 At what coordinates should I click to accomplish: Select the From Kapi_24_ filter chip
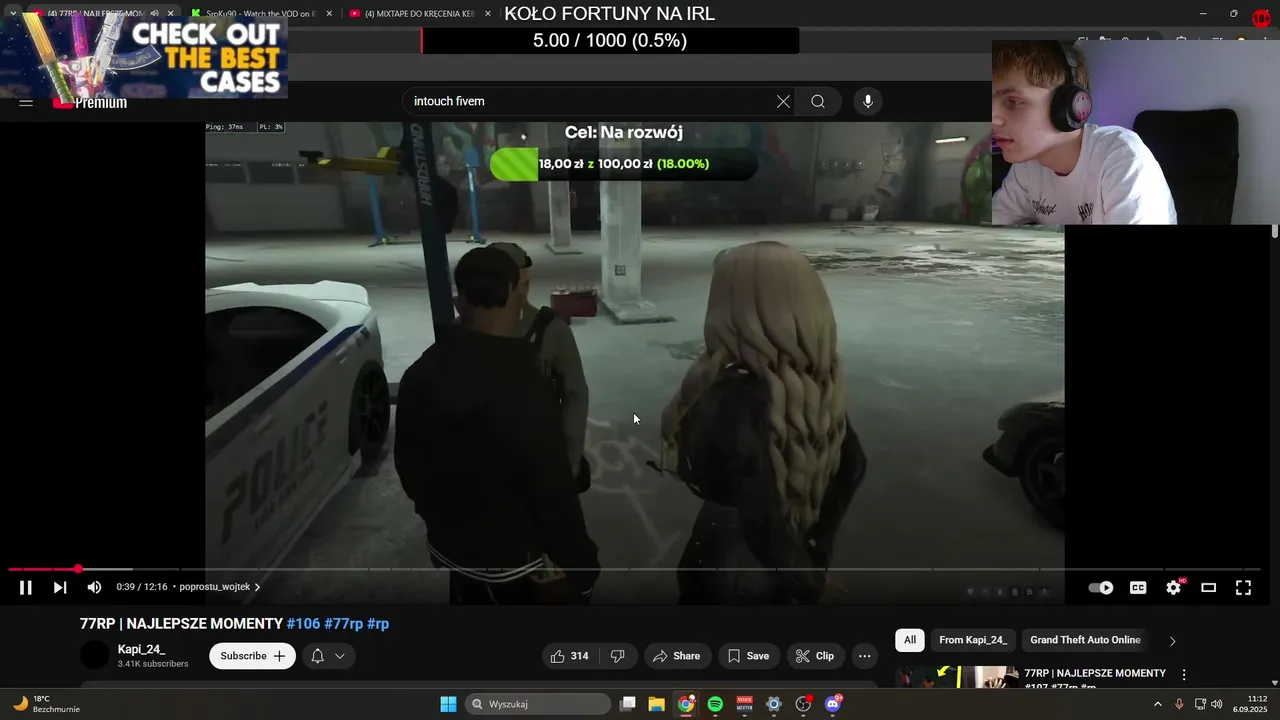[972, 640]
